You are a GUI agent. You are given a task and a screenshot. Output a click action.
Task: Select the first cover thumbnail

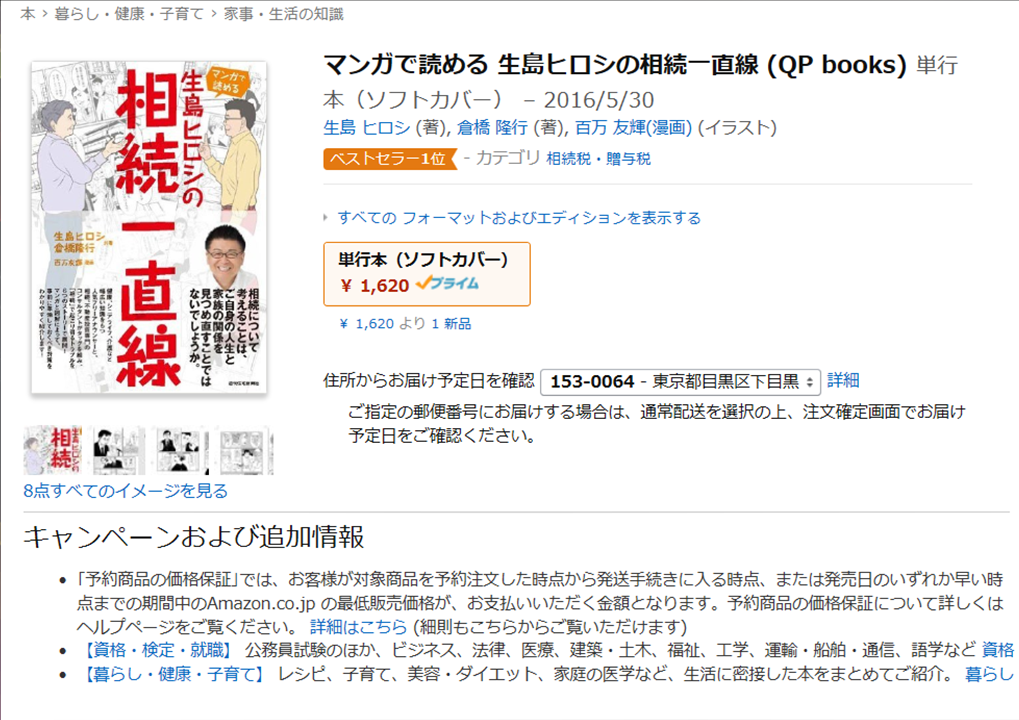click(53, 450)
